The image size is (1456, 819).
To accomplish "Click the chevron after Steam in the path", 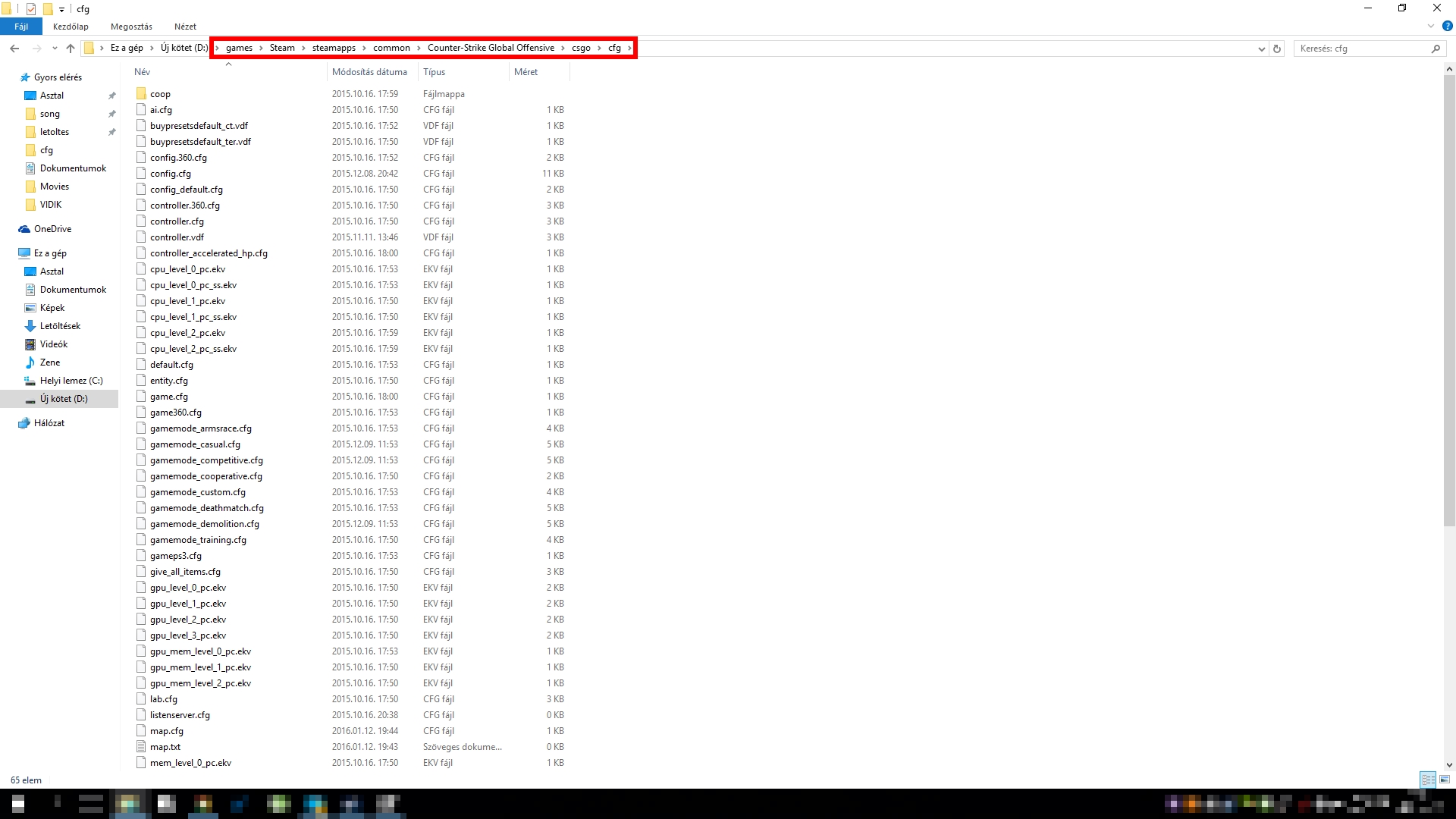I will coord(303,48).
